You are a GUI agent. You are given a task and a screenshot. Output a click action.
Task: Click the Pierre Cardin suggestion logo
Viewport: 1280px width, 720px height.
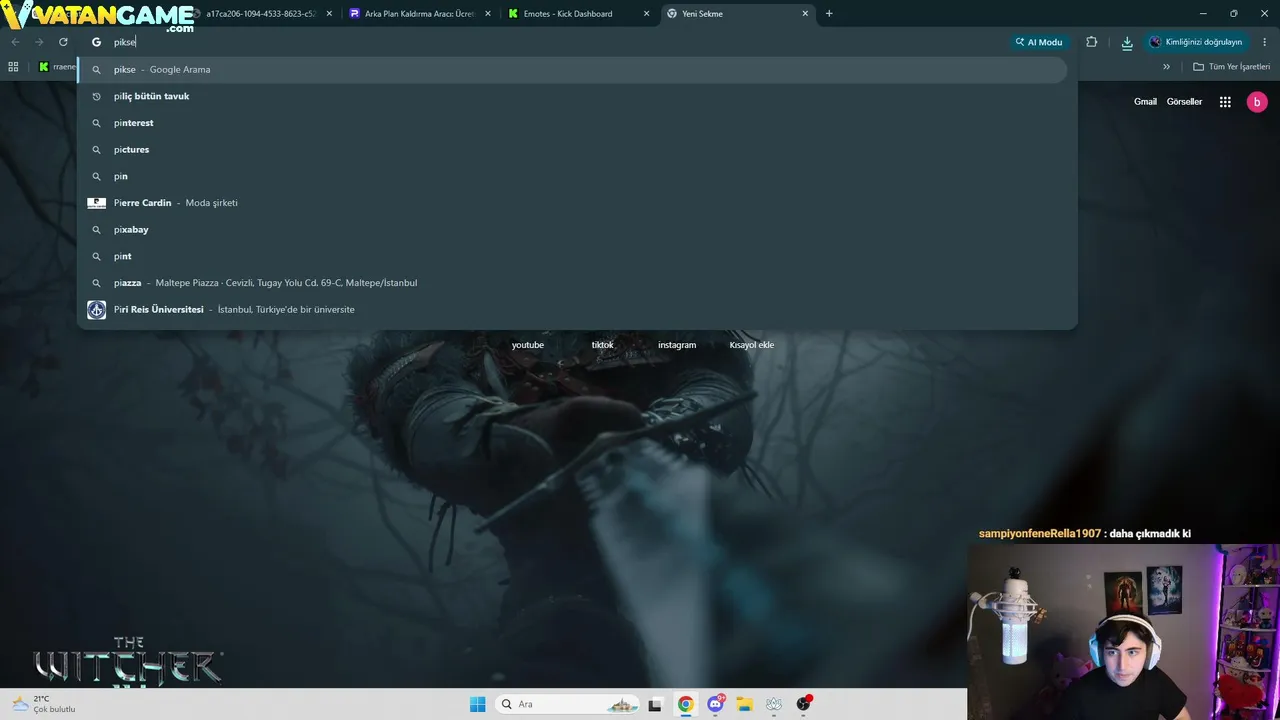96,203
